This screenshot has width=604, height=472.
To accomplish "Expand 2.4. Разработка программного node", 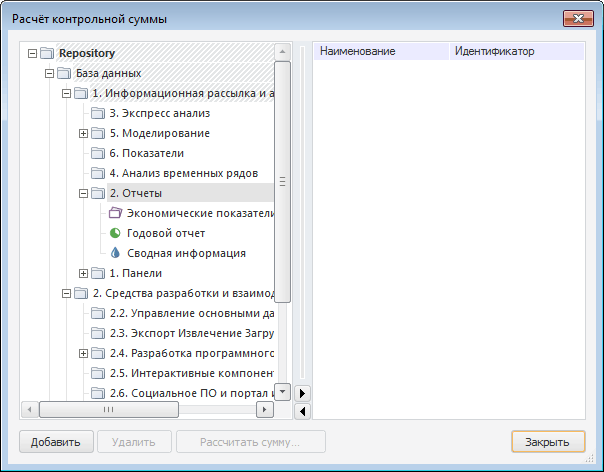I will [83, 353].
